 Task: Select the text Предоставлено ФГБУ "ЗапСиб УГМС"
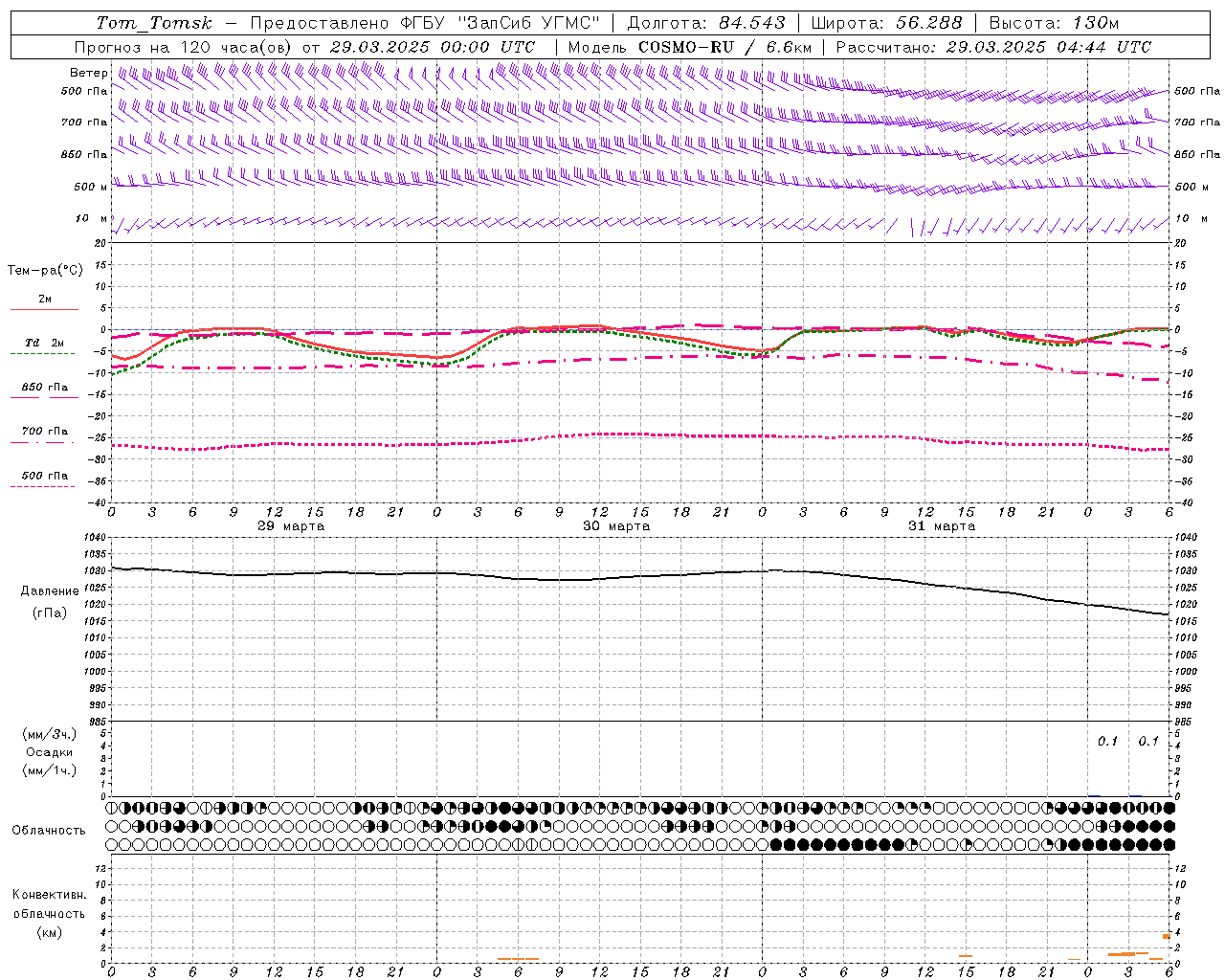click(x=425, y=23)
